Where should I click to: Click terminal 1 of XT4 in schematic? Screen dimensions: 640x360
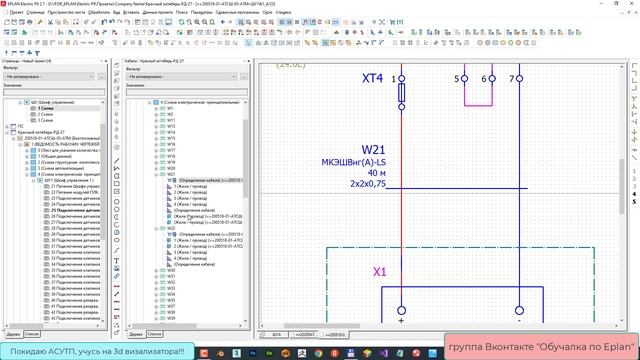tap(402, 78)
